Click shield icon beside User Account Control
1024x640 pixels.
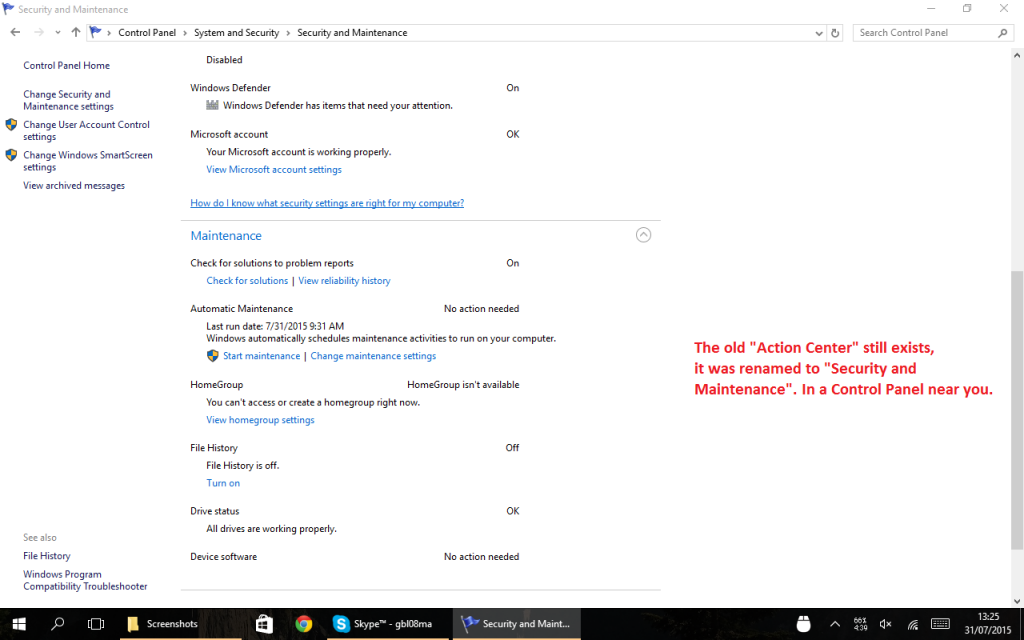click(x=11, y=125)
